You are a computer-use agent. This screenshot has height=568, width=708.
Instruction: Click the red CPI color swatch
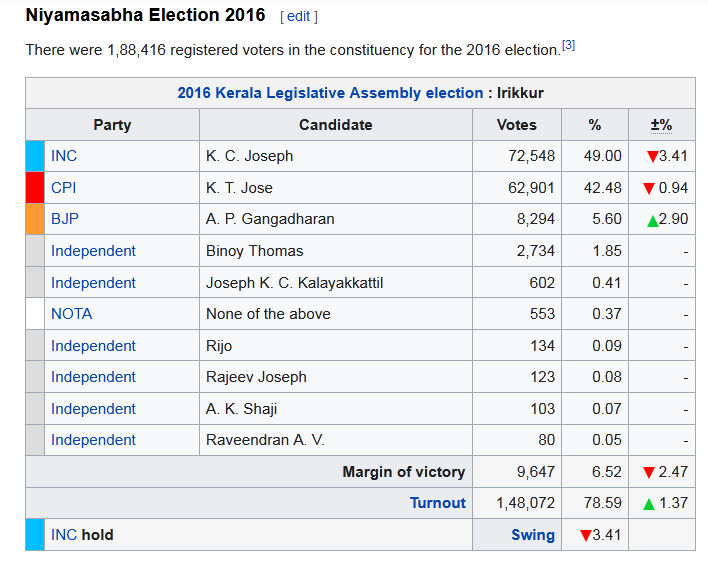[35, 188]
